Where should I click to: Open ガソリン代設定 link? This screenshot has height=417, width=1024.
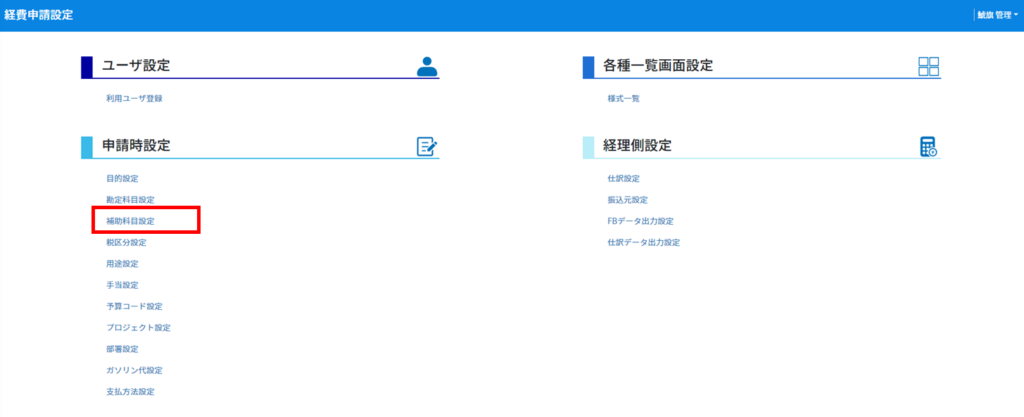tap(134, 370)
